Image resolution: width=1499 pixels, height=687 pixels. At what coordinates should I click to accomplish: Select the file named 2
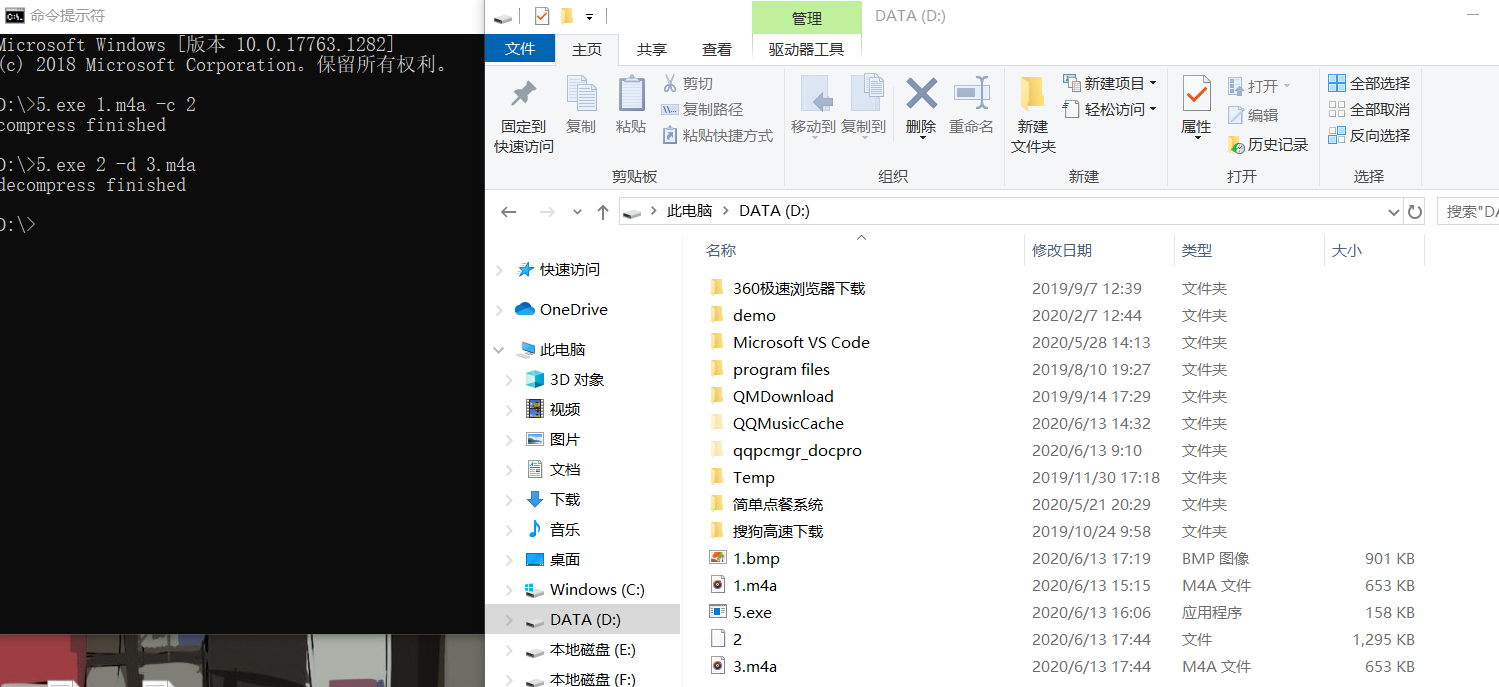pos(737,640)
